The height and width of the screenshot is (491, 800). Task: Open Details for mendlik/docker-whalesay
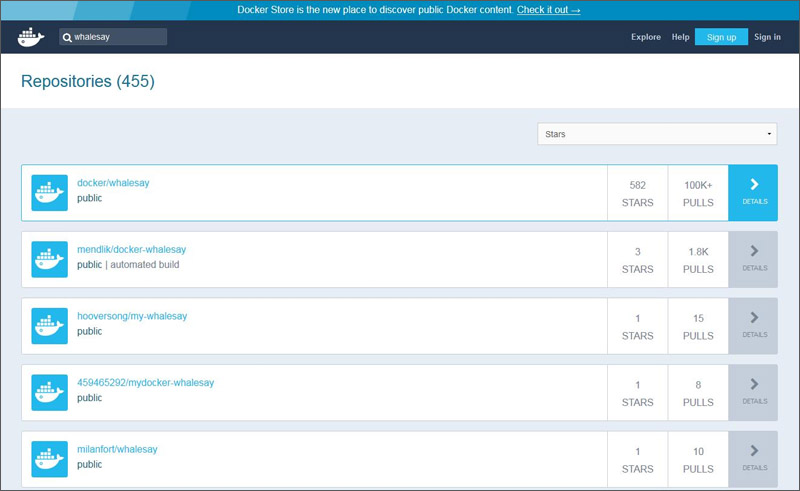[x=753, y=259]
